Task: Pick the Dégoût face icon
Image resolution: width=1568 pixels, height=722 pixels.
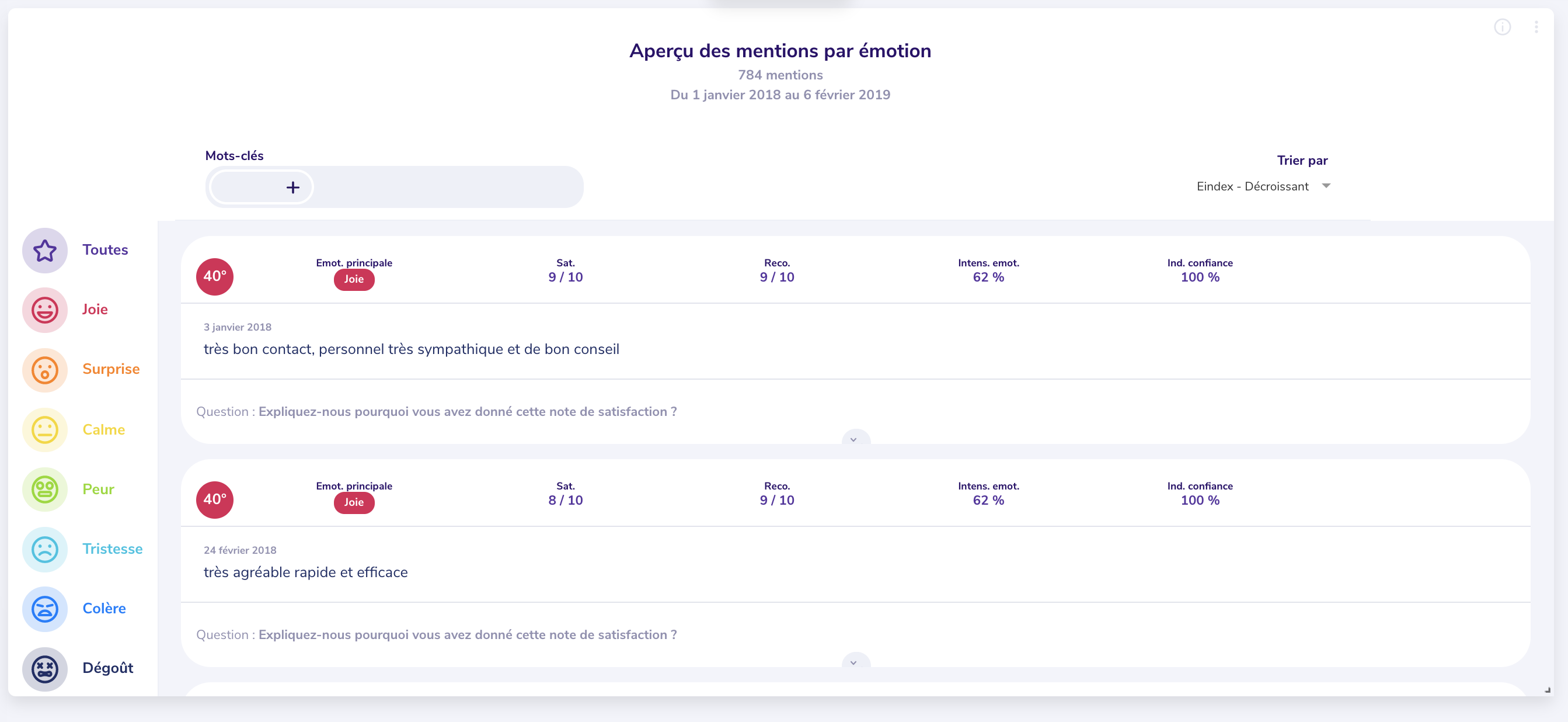Action: click(44, 668)
